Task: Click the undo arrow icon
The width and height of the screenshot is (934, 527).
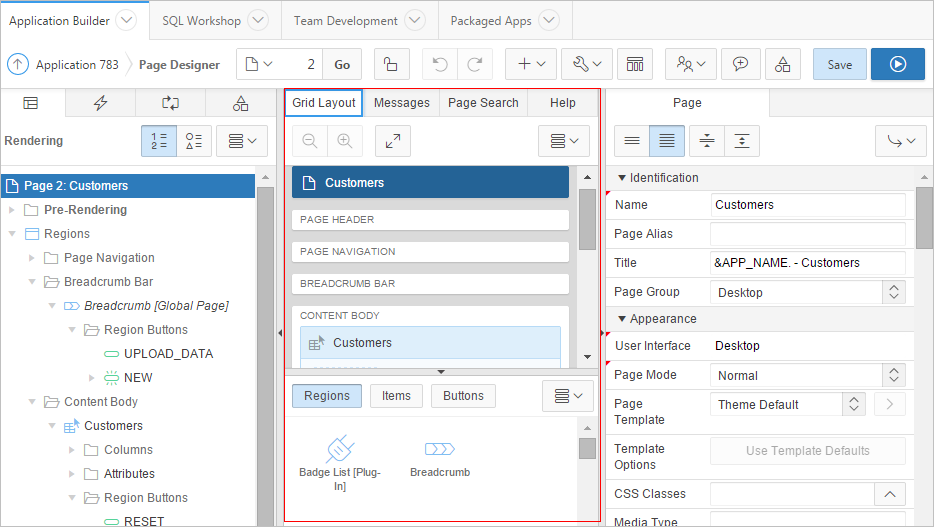Action: coord(440,64)
